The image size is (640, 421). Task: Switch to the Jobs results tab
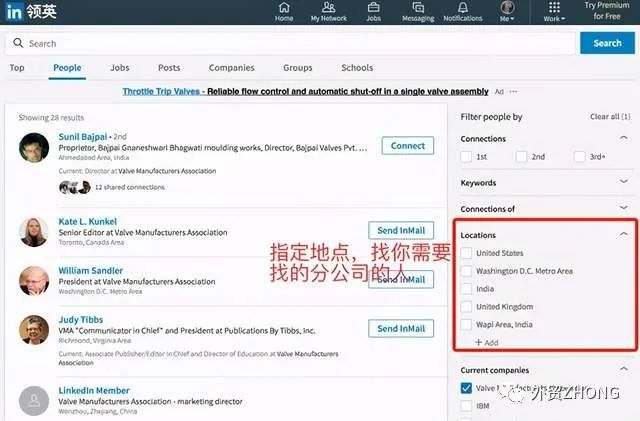120,68
